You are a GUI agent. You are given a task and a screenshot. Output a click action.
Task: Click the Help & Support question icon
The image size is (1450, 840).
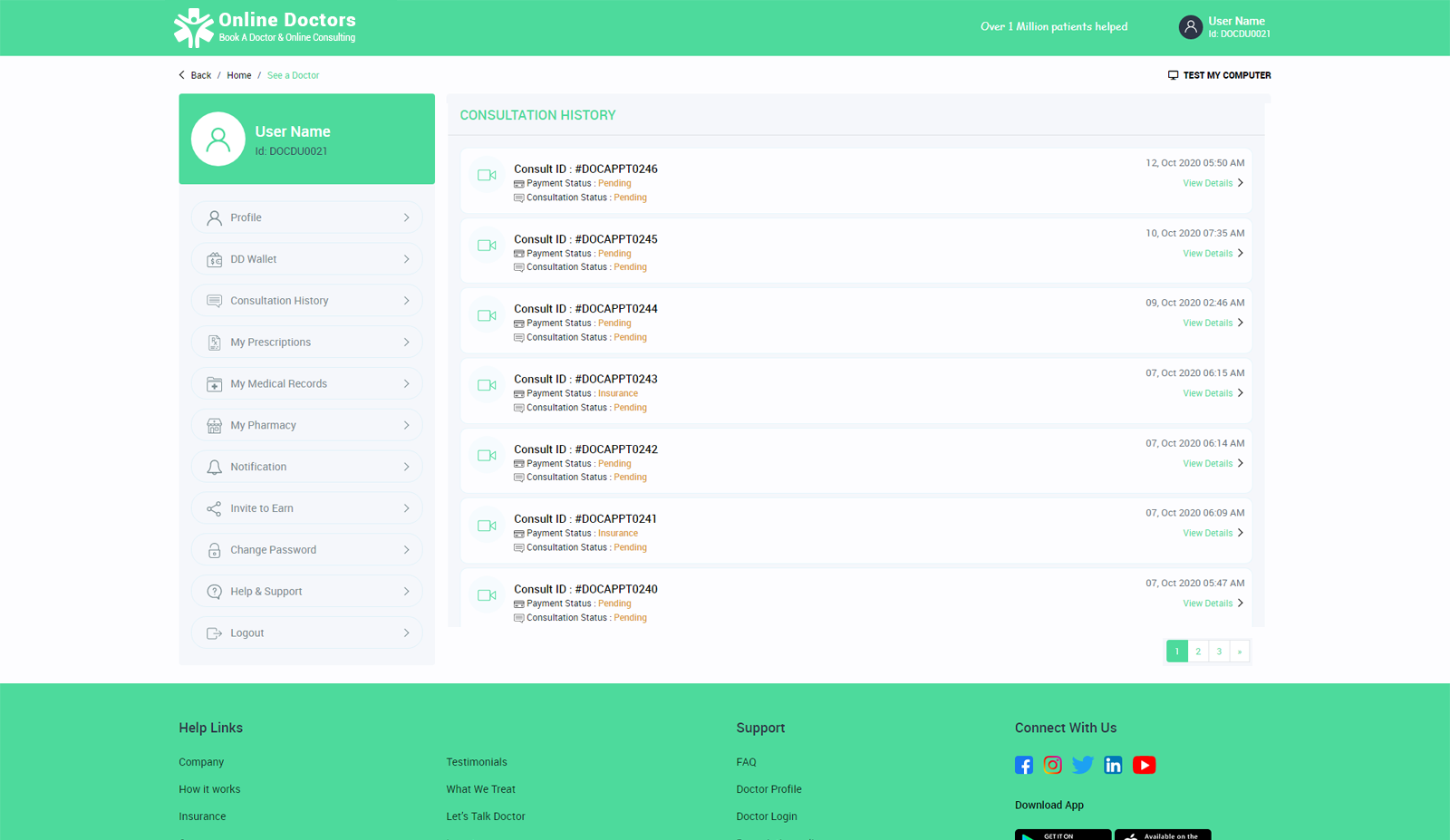click(214, 592)
